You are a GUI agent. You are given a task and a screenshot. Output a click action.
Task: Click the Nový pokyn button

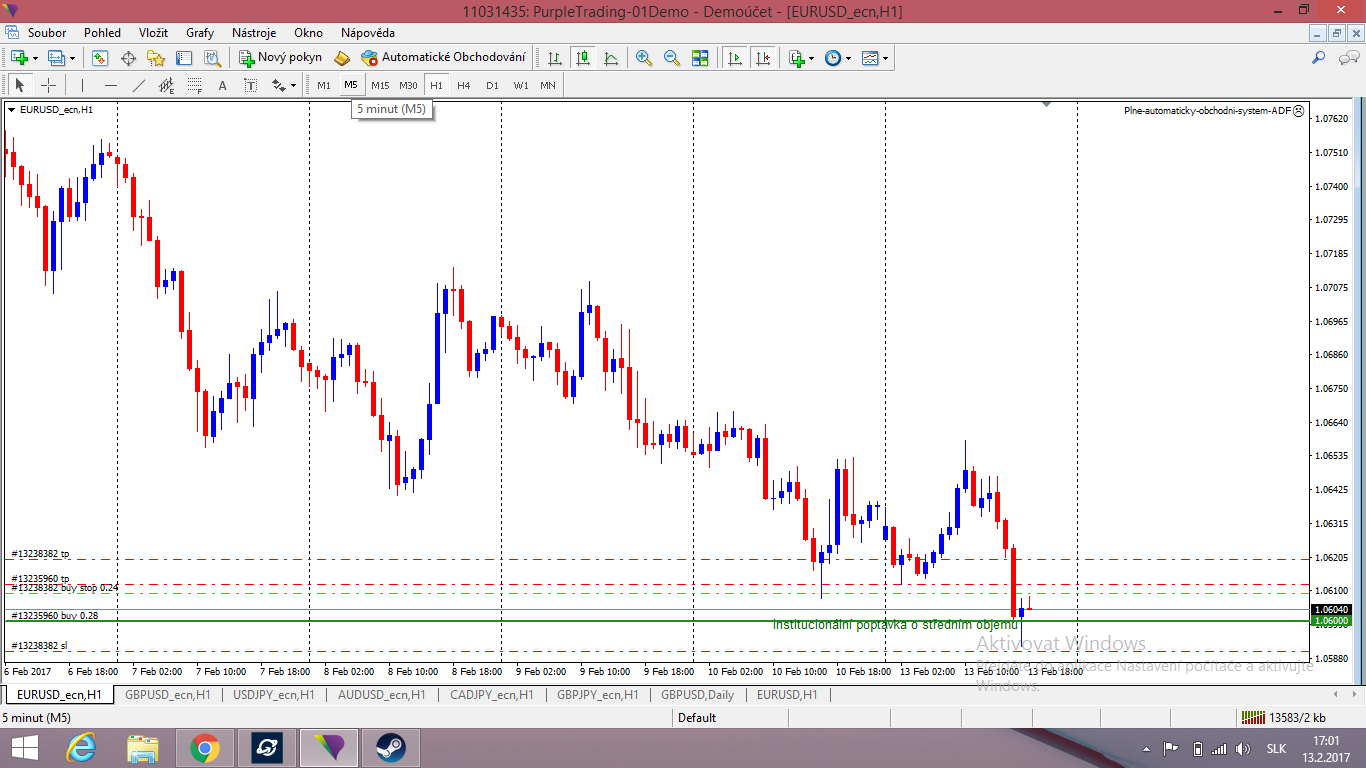[280, 57]
